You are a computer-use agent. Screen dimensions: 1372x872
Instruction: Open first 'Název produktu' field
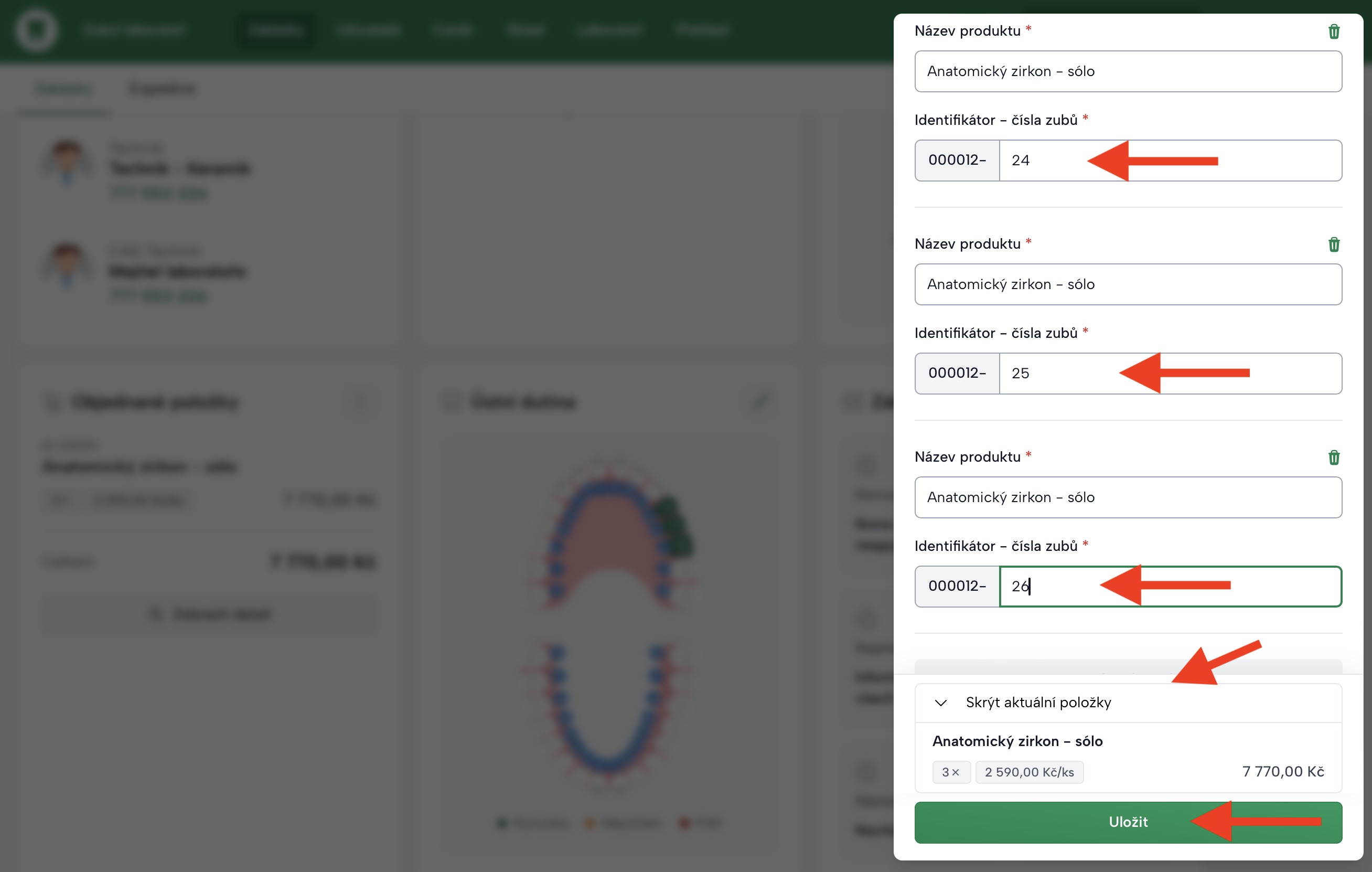pyautogui.click(x=1128, y=71)
